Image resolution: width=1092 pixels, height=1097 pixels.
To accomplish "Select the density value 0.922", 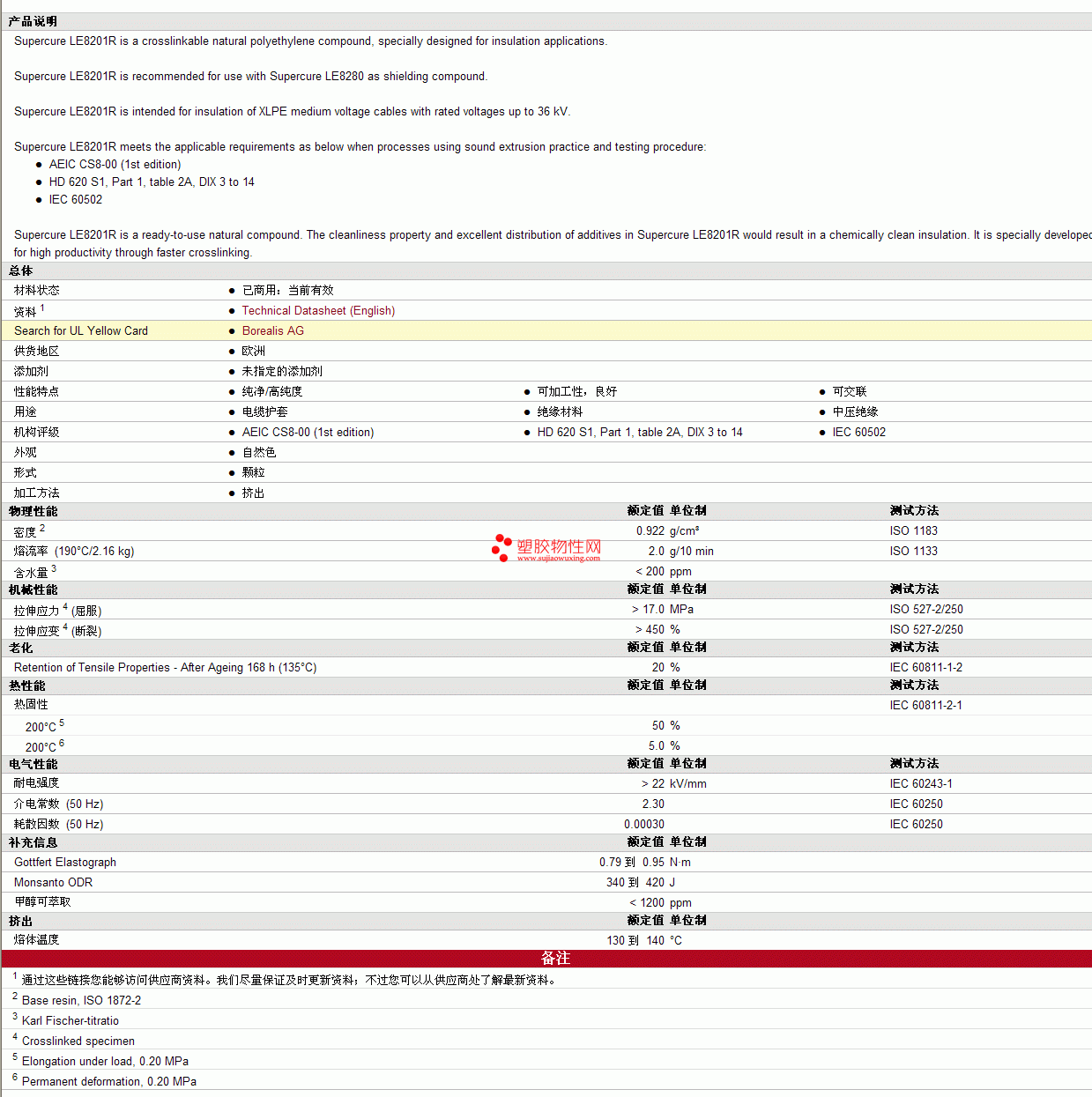I will (650, 530).
